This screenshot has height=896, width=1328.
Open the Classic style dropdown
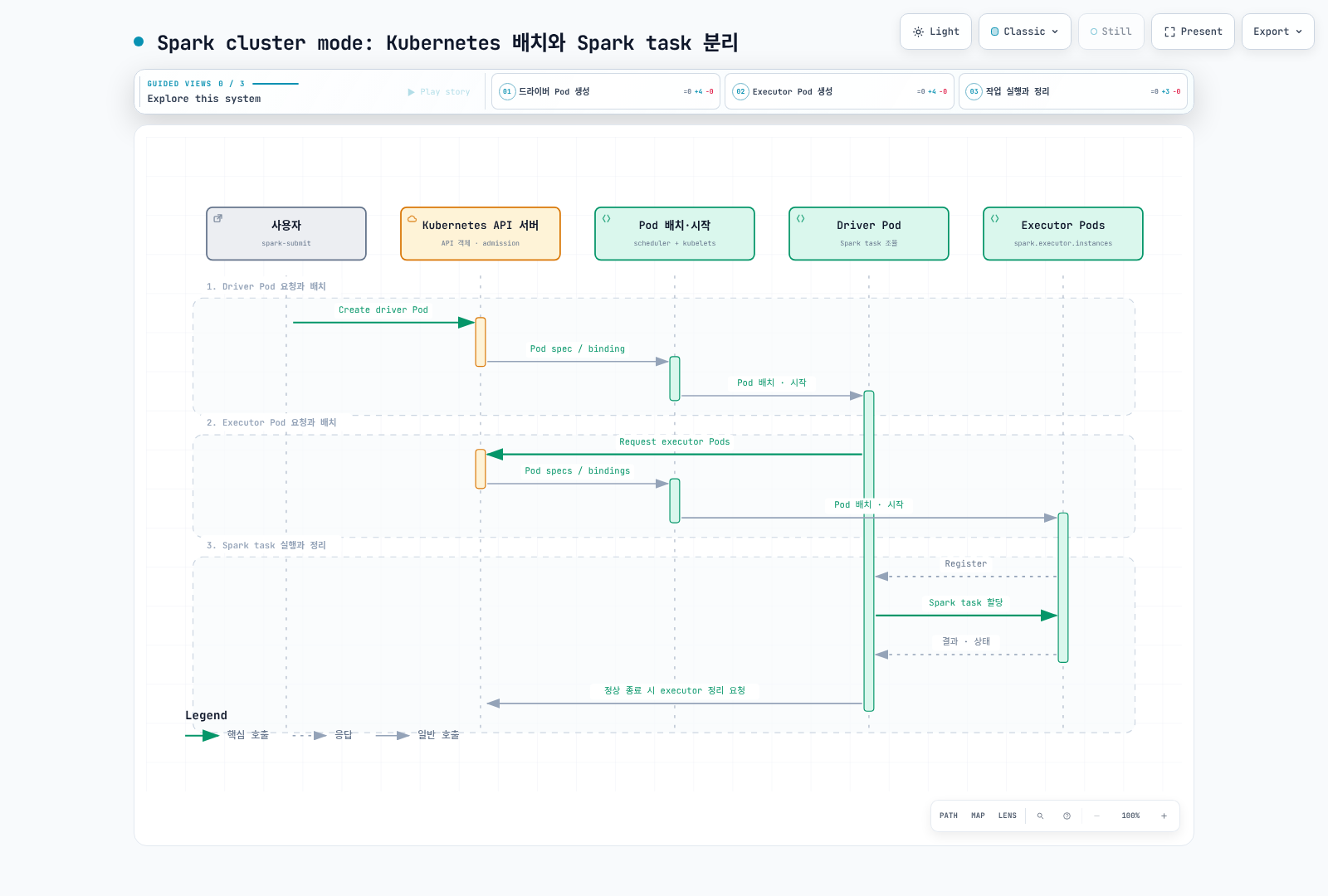click(1024, 32)
